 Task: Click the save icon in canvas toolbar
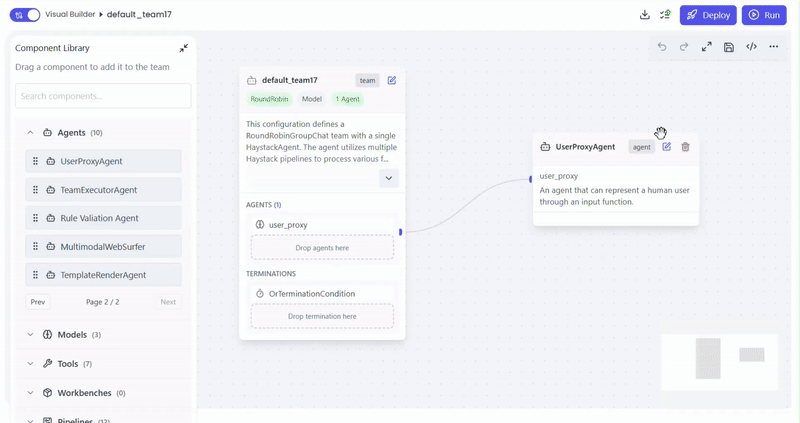pyautogui.click(x=729, y=47)
